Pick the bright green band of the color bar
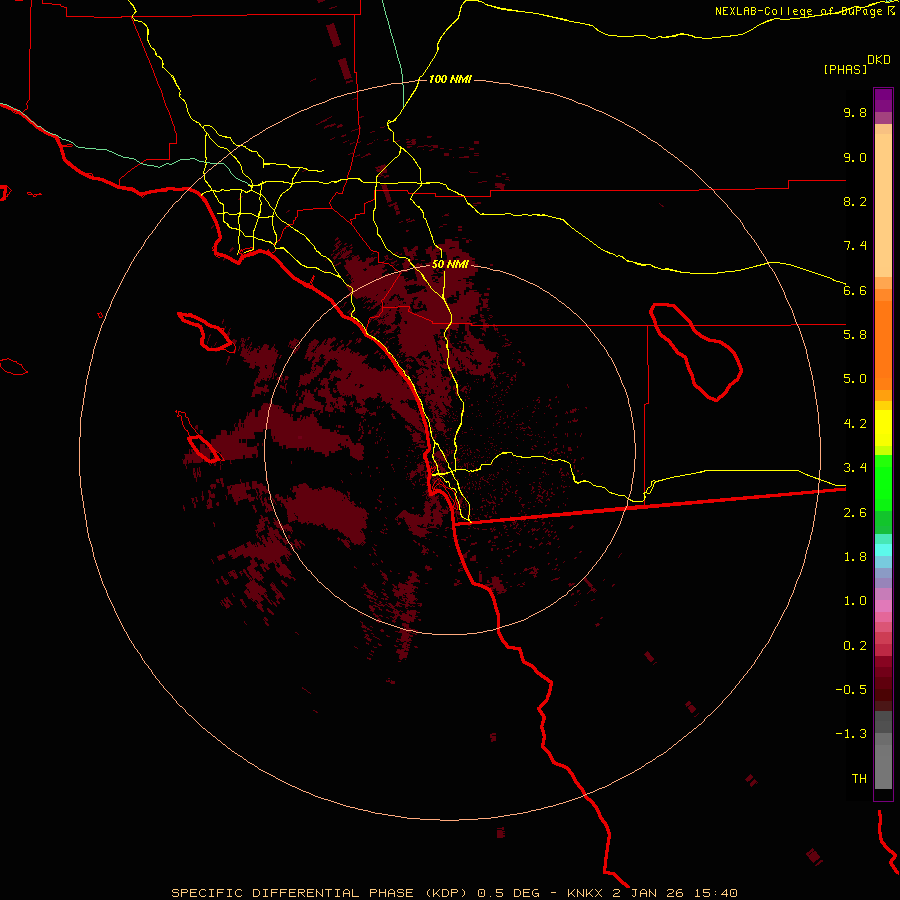The image size is (900, 900). [883, 483]
